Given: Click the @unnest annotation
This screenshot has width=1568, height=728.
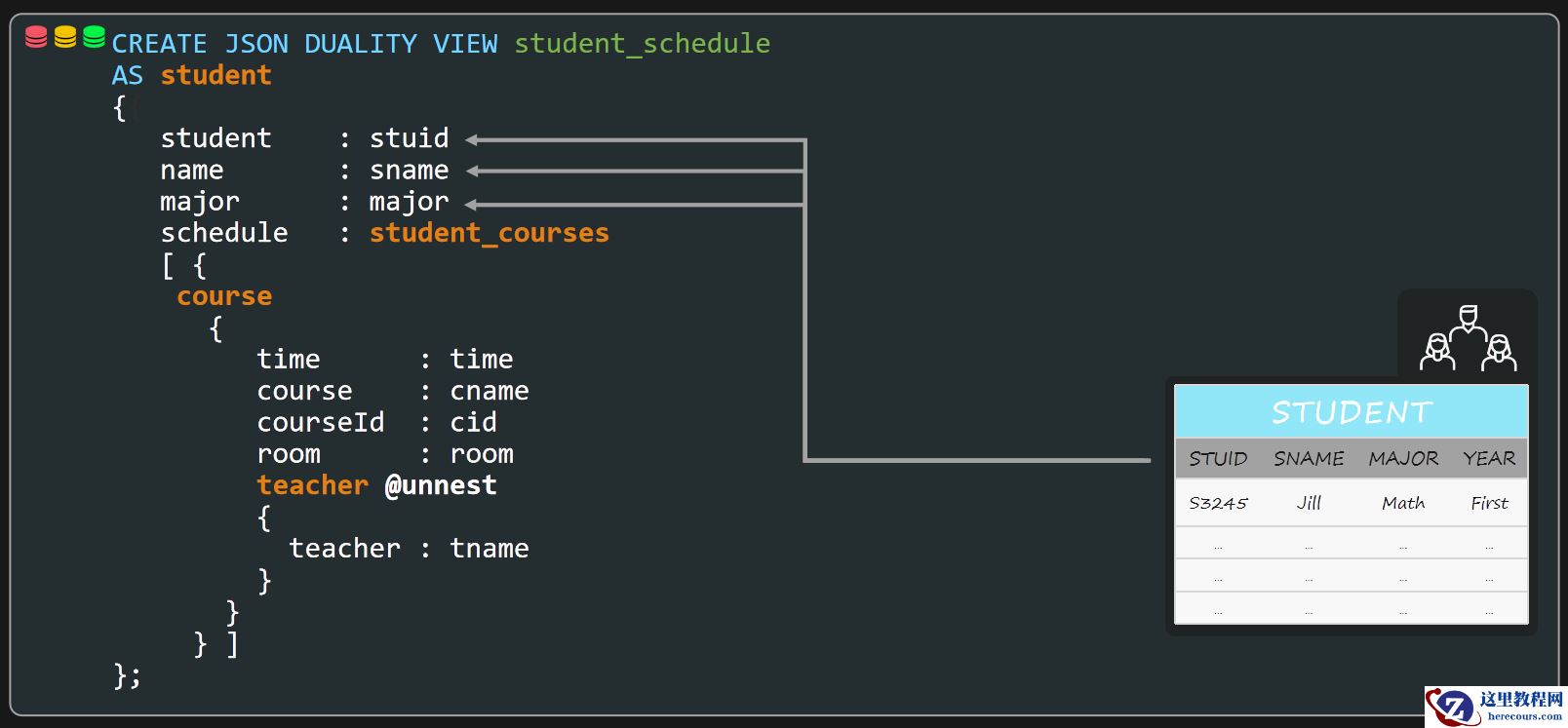Looking at the screenshot, I should 441,485.
